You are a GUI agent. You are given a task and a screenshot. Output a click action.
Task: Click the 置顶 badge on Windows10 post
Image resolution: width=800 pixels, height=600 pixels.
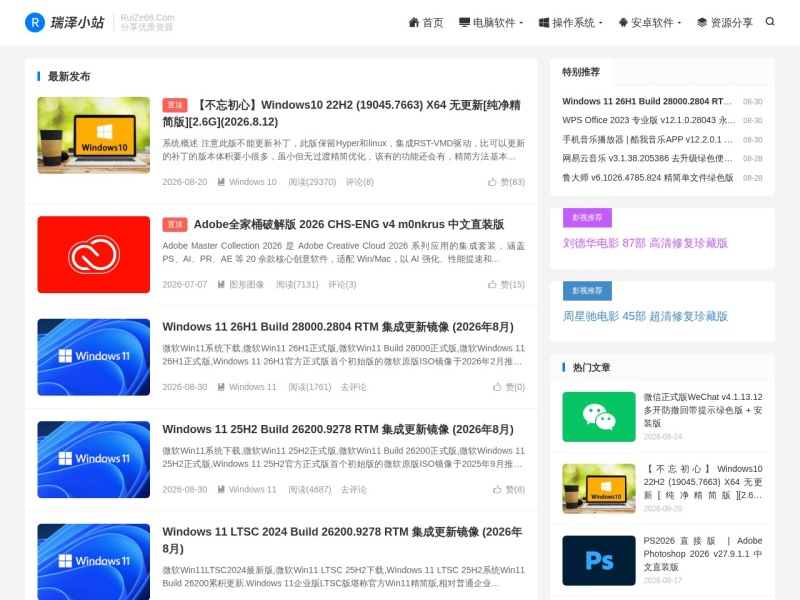point(175,105)
